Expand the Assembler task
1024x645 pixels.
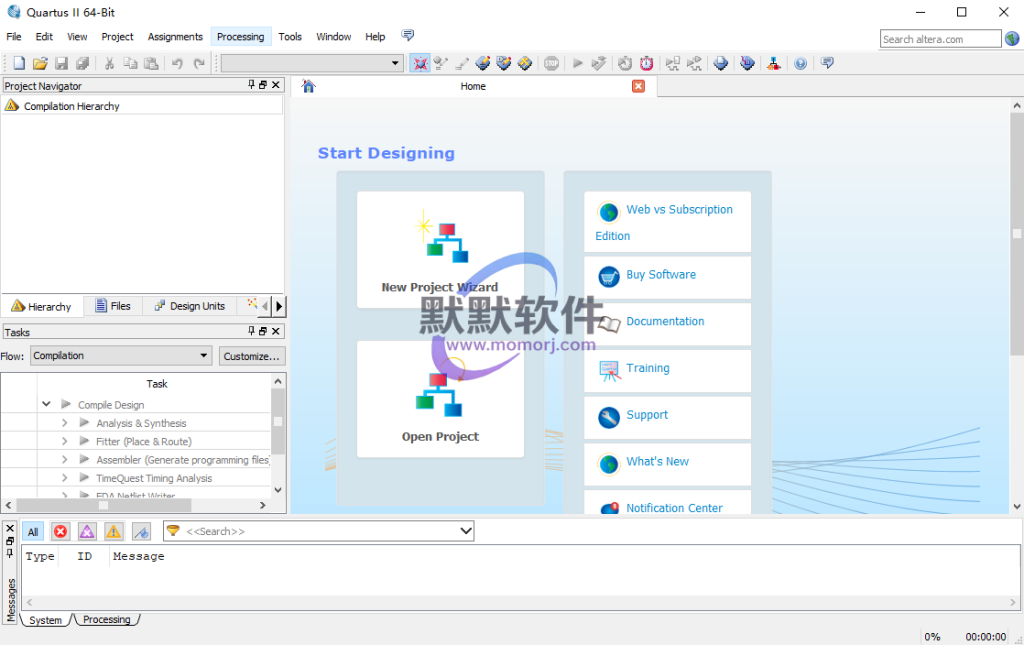(65, 460)
